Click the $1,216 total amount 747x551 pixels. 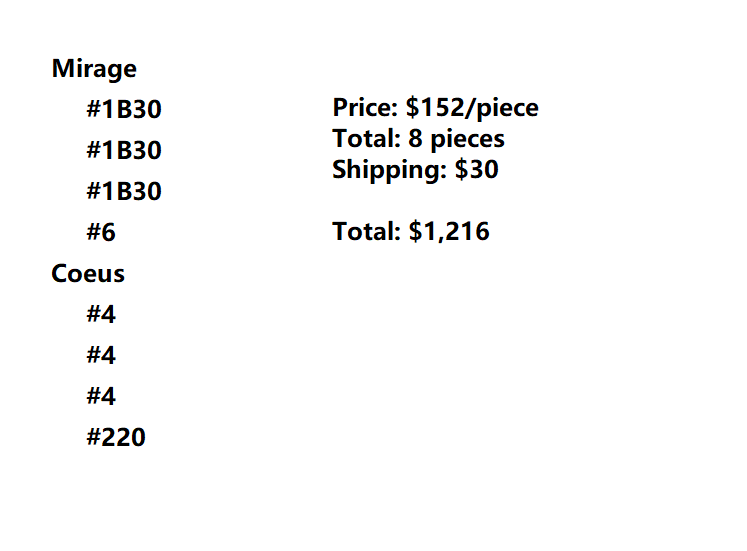pos(449,232)
